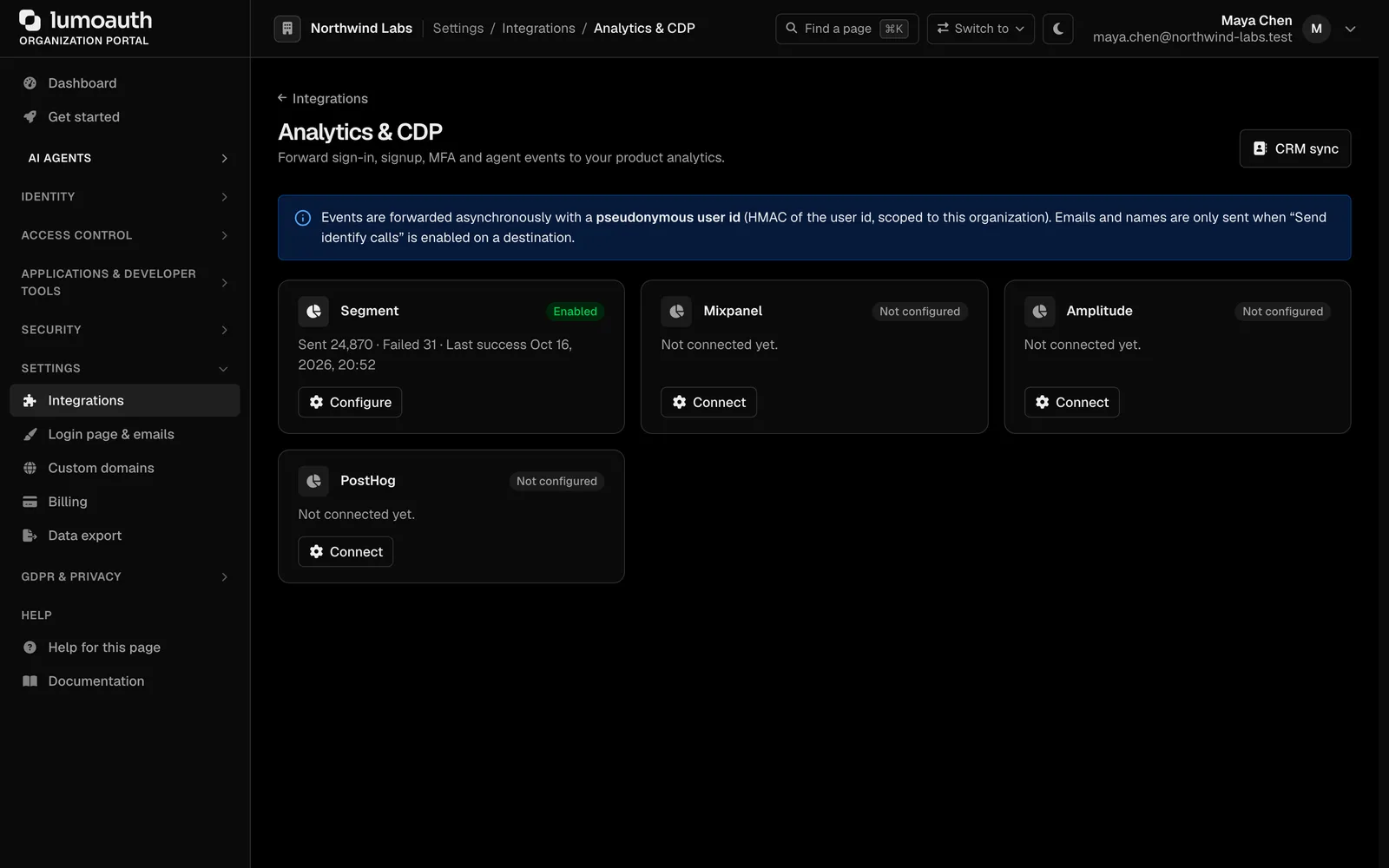Collapse the Settings section
Screen dimensions: 1389x868
pos(125,368)
